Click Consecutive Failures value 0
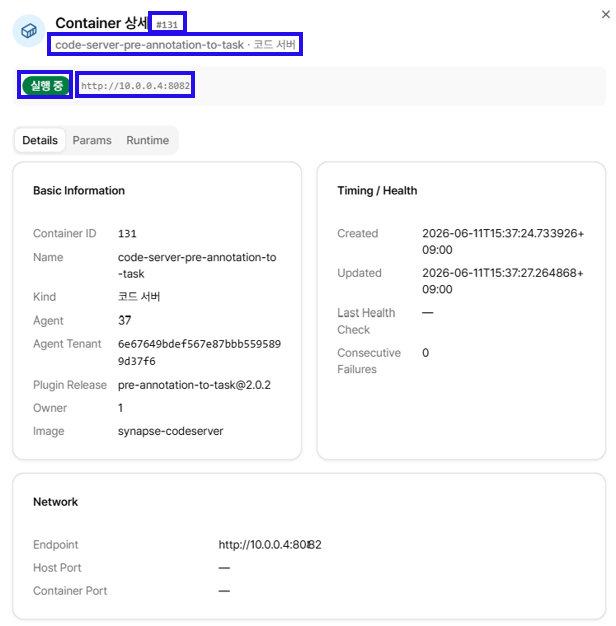The image size is (616, 626). [x=425, y=353]
